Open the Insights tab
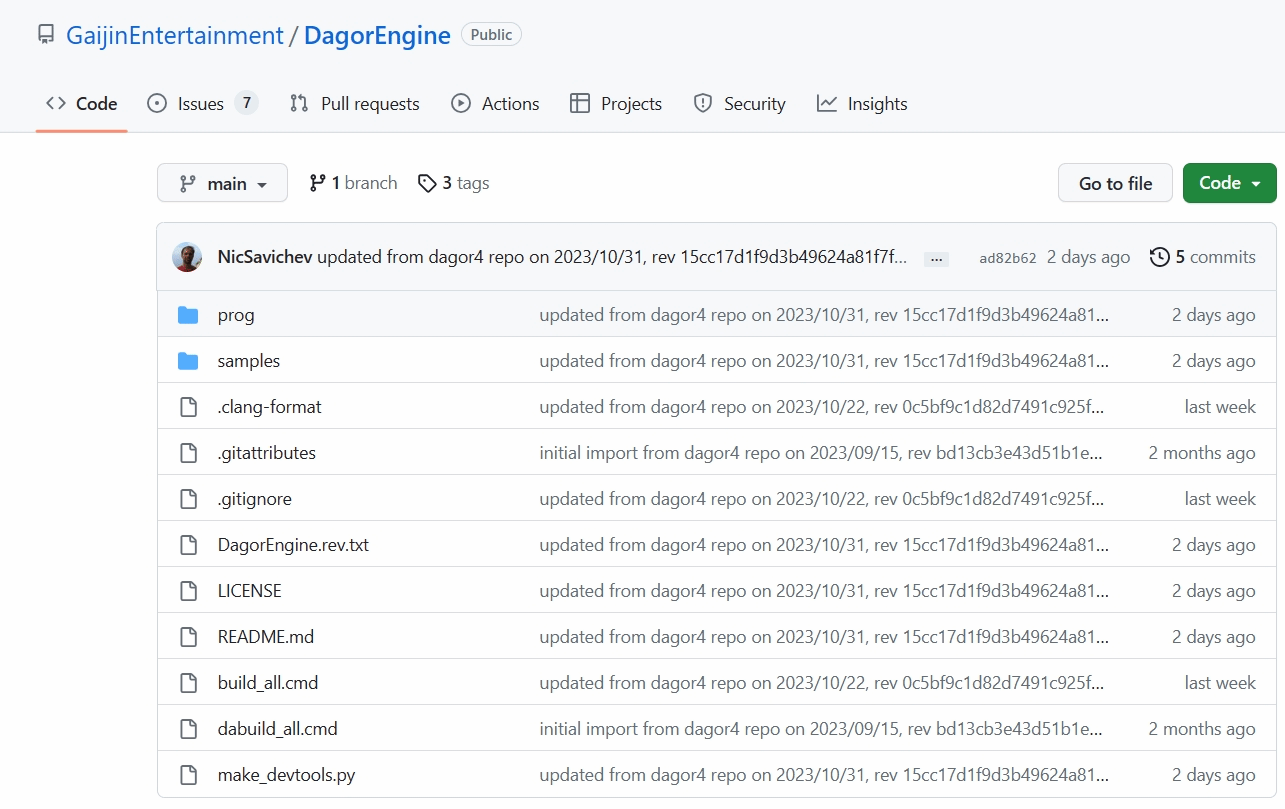This screenshot has width=1285, height=809. (862, 103)
